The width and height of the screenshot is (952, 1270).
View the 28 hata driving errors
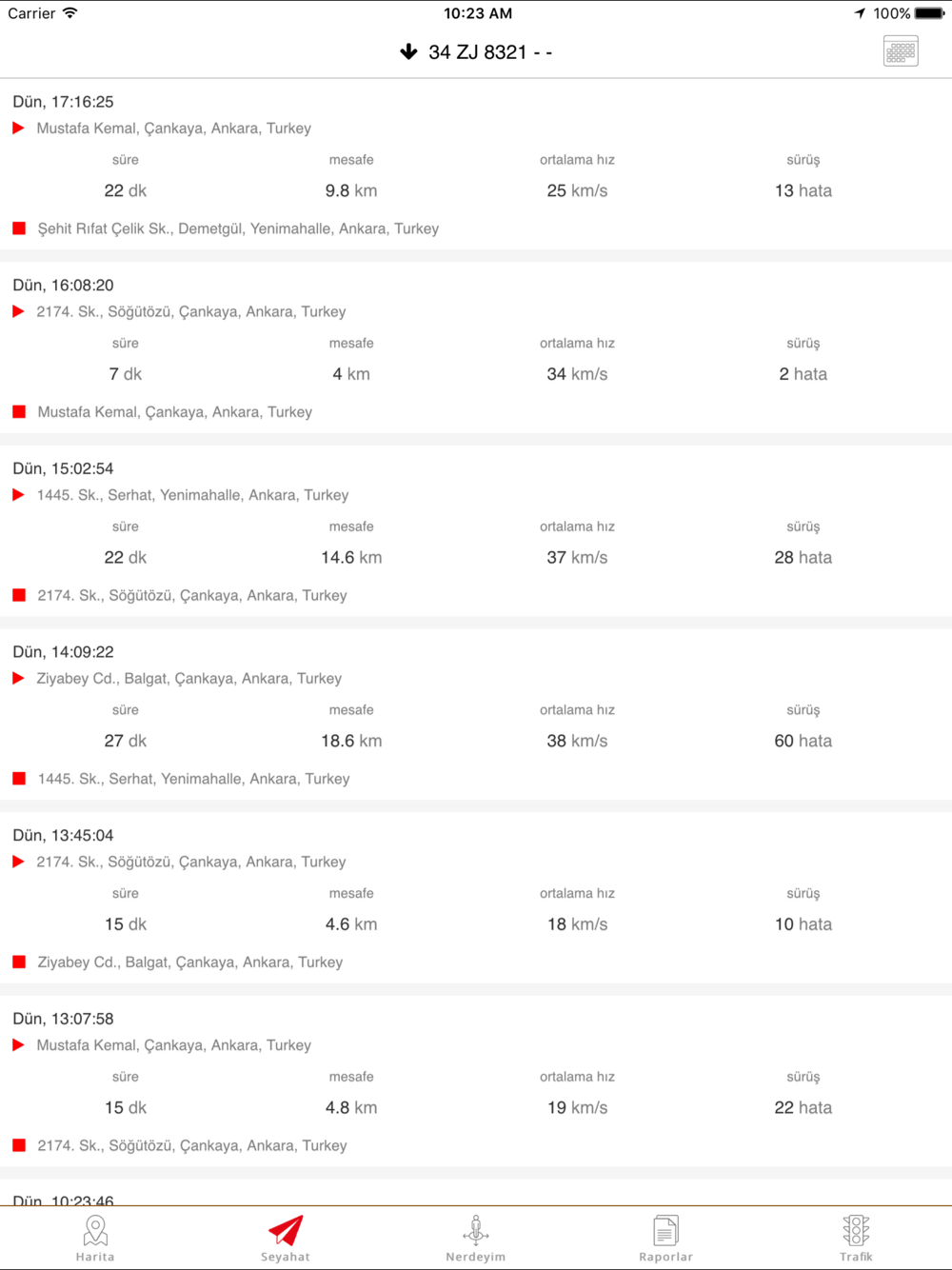(x=803, y=557)
